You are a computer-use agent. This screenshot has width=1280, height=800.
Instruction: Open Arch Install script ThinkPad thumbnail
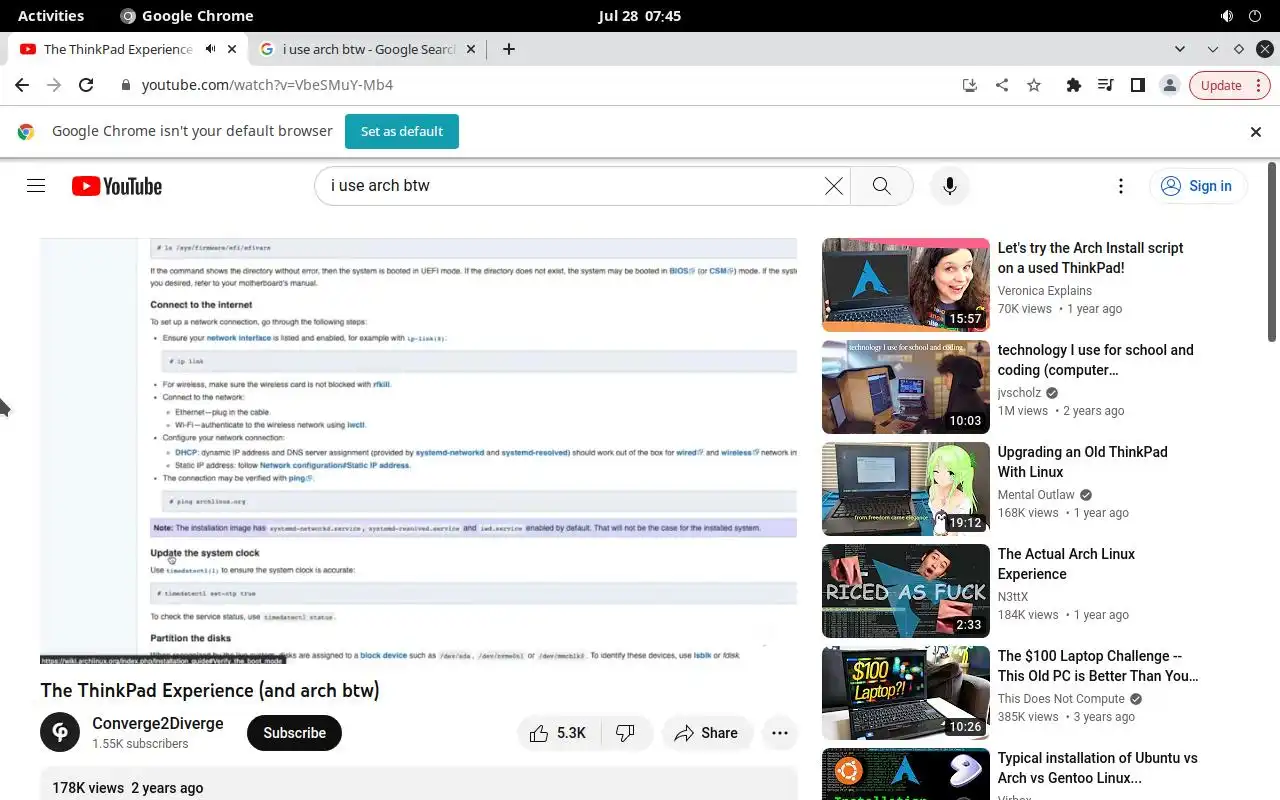(x=906, y=285)
